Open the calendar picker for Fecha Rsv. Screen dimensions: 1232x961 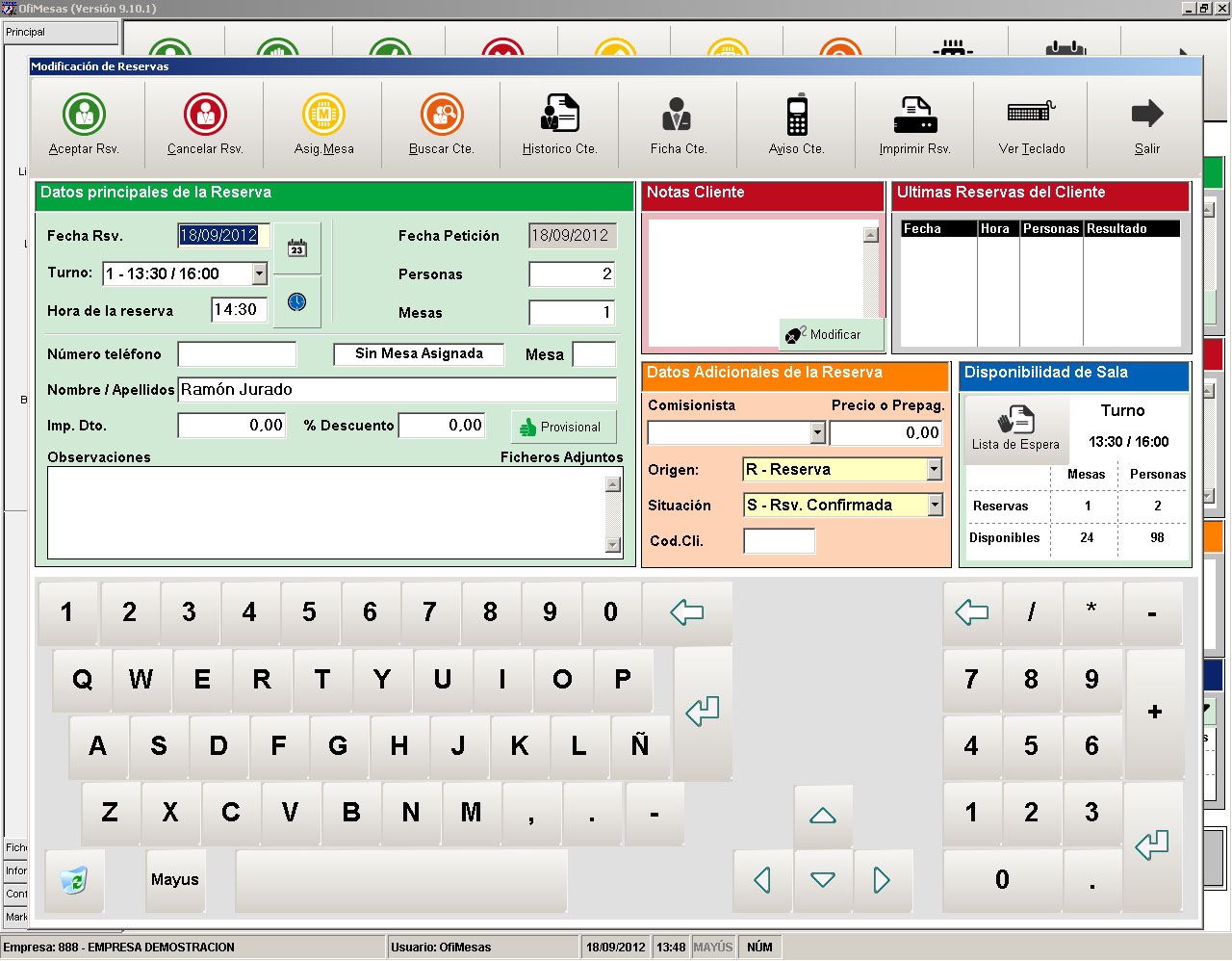coord(297,248)
